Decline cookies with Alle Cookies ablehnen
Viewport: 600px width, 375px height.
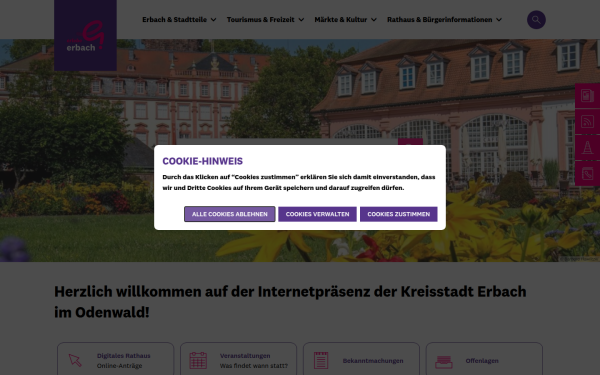click(x=230, y=214)
